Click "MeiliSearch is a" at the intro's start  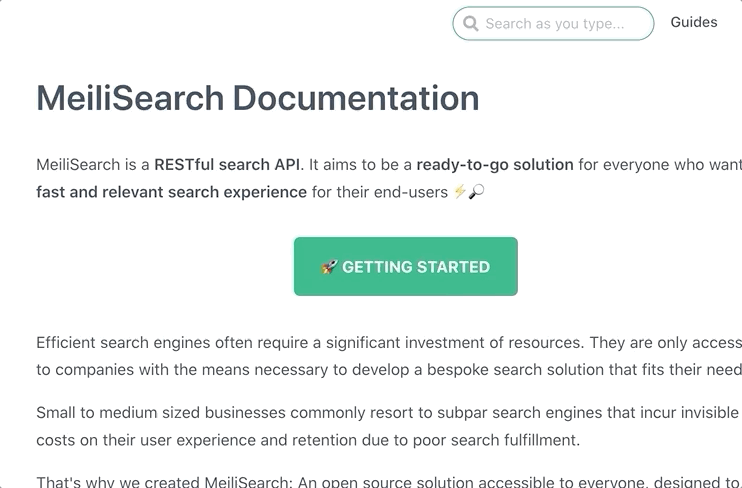click(93, 164)
